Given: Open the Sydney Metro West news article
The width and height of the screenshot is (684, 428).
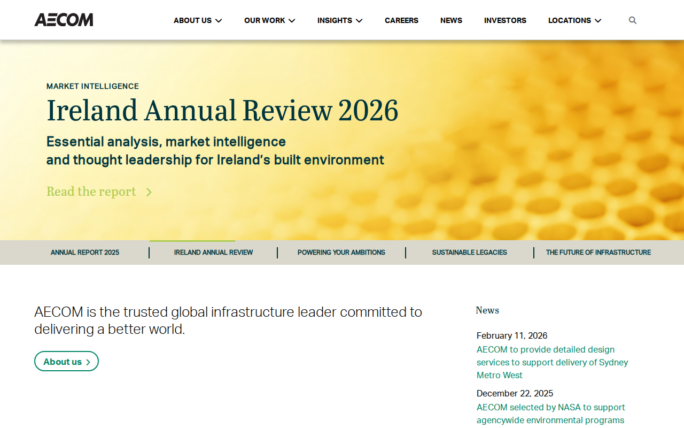Looking at the screenshot, I should coord(552,362).
